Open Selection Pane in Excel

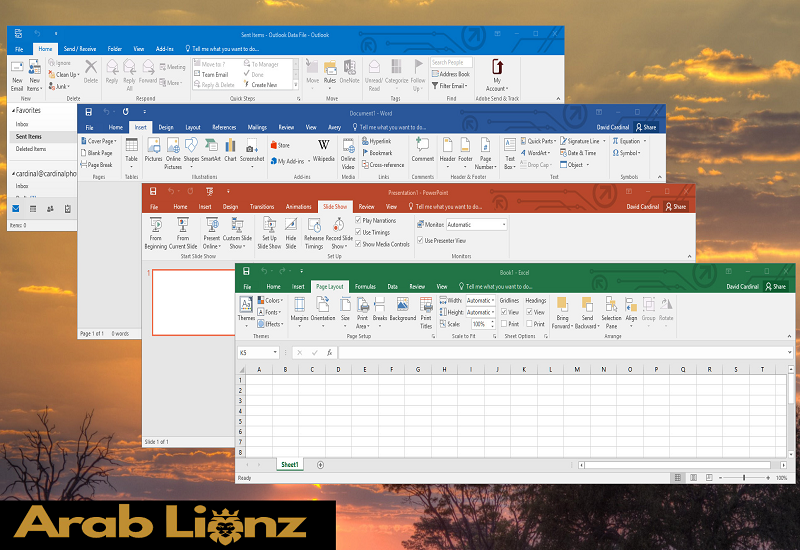pos(611,313)
